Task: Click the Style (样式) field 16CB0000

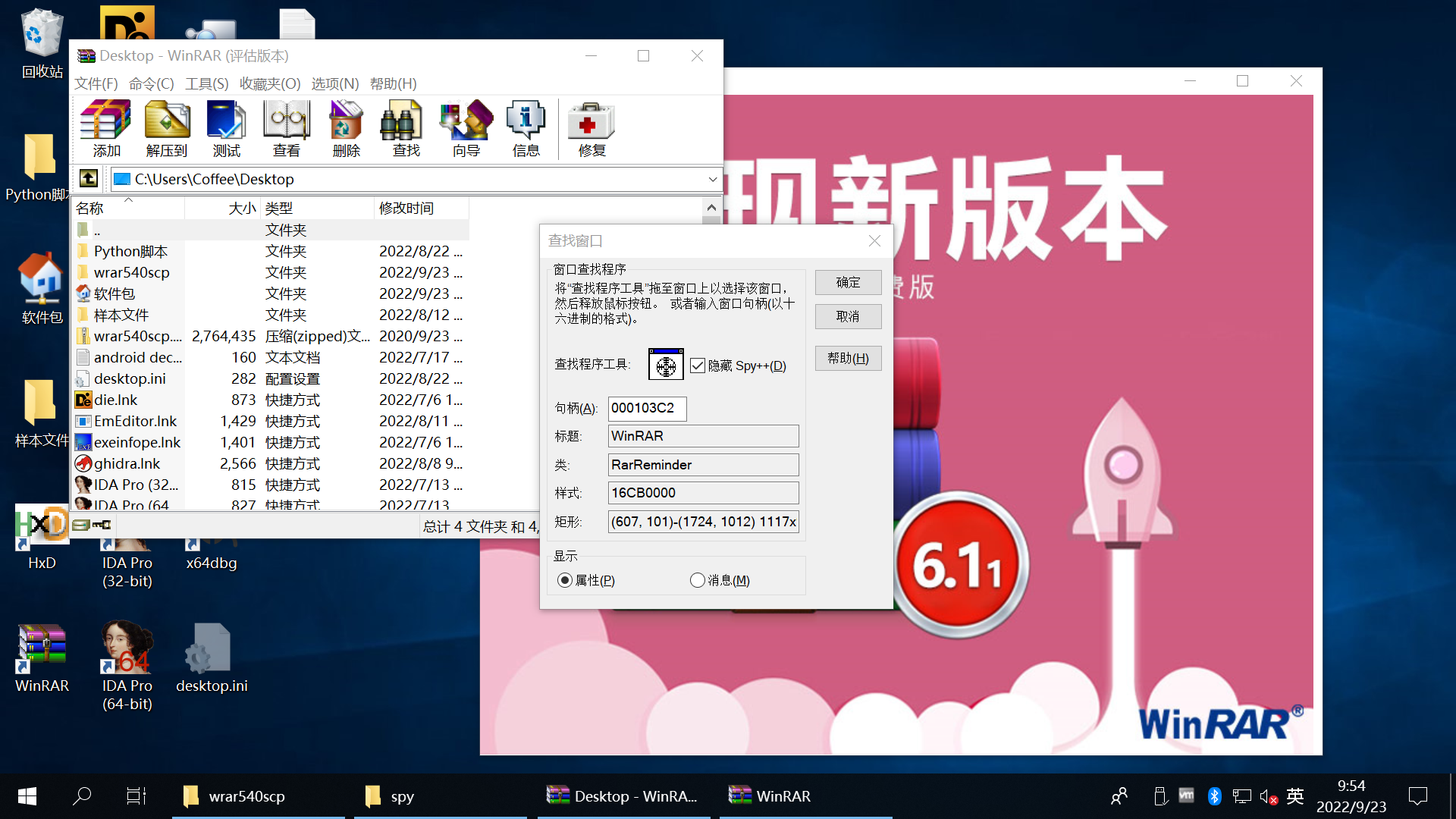Action: point(703,493)
